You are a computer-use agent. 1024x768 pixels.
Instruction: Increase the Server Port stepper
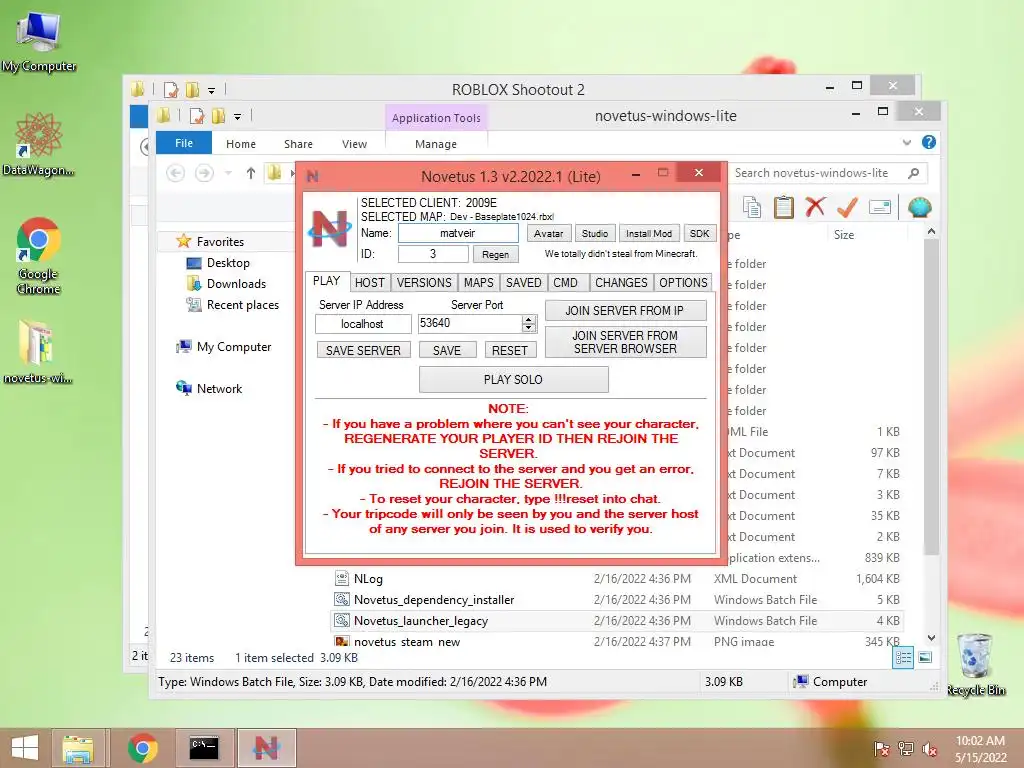tap(529, 319)
